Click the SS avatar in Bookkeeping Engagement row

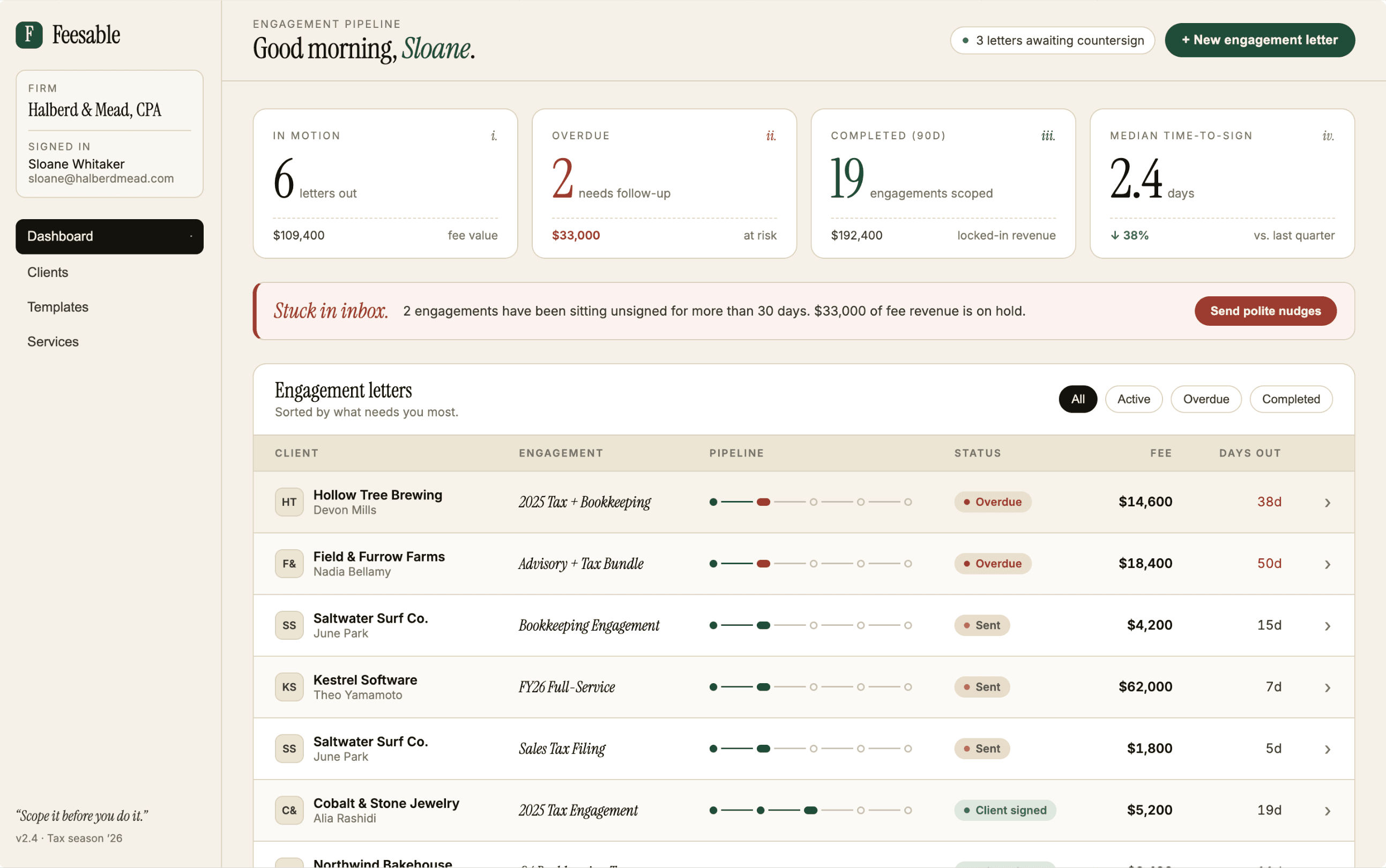pyautogui.click(x=289, y=625)
